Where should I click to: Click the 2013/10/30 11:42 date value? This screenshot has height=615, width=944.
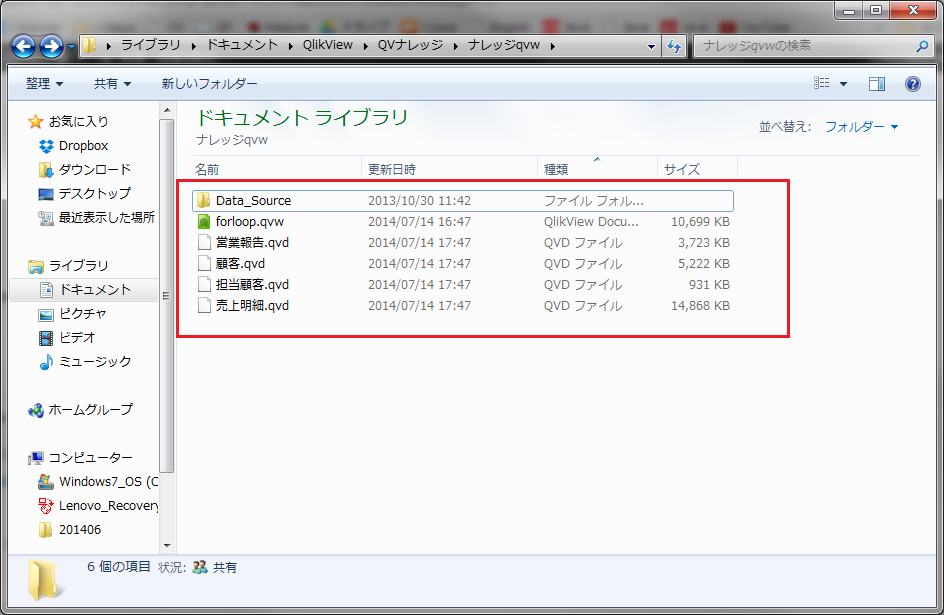[419, 201]
